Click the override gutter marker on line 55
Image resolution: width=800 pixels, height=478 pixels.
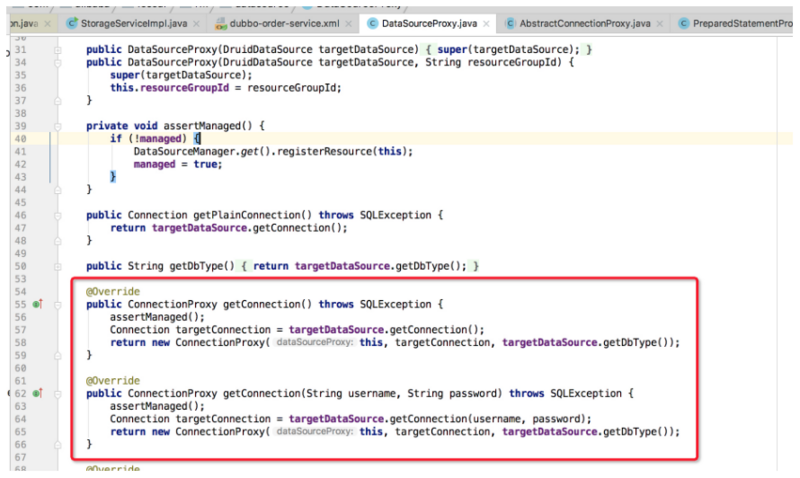(37, 305)
